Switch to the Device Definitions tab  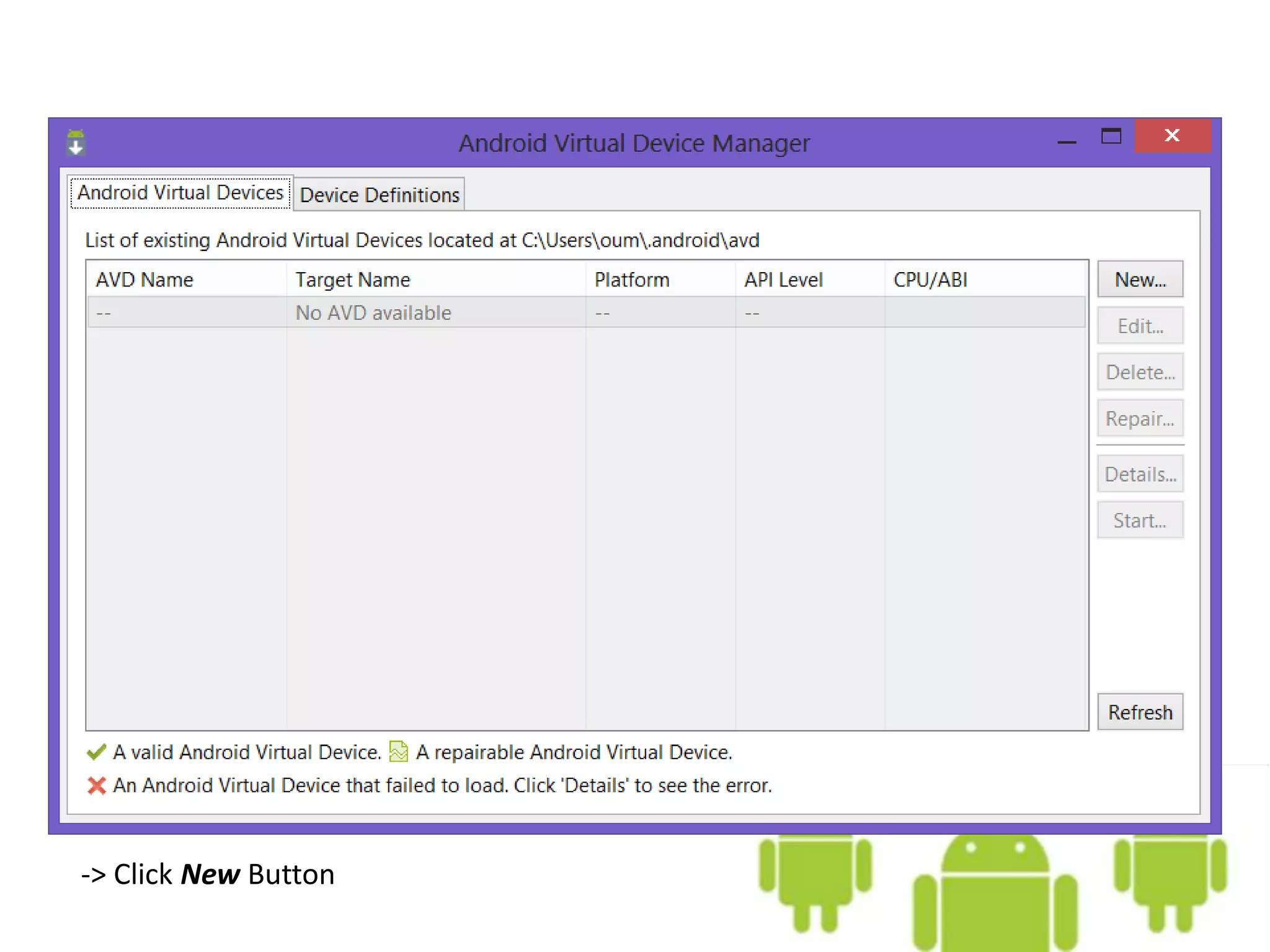point(380,195)
